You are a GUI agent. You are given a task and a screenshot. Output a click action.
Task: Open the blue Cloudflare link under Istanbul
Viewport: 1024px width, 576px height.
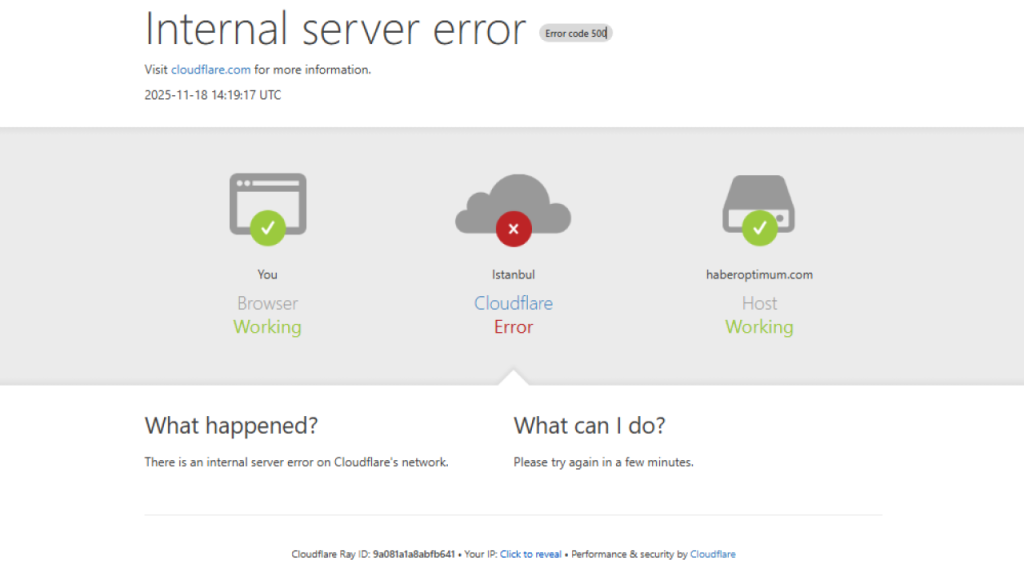(x=513, y=303)
